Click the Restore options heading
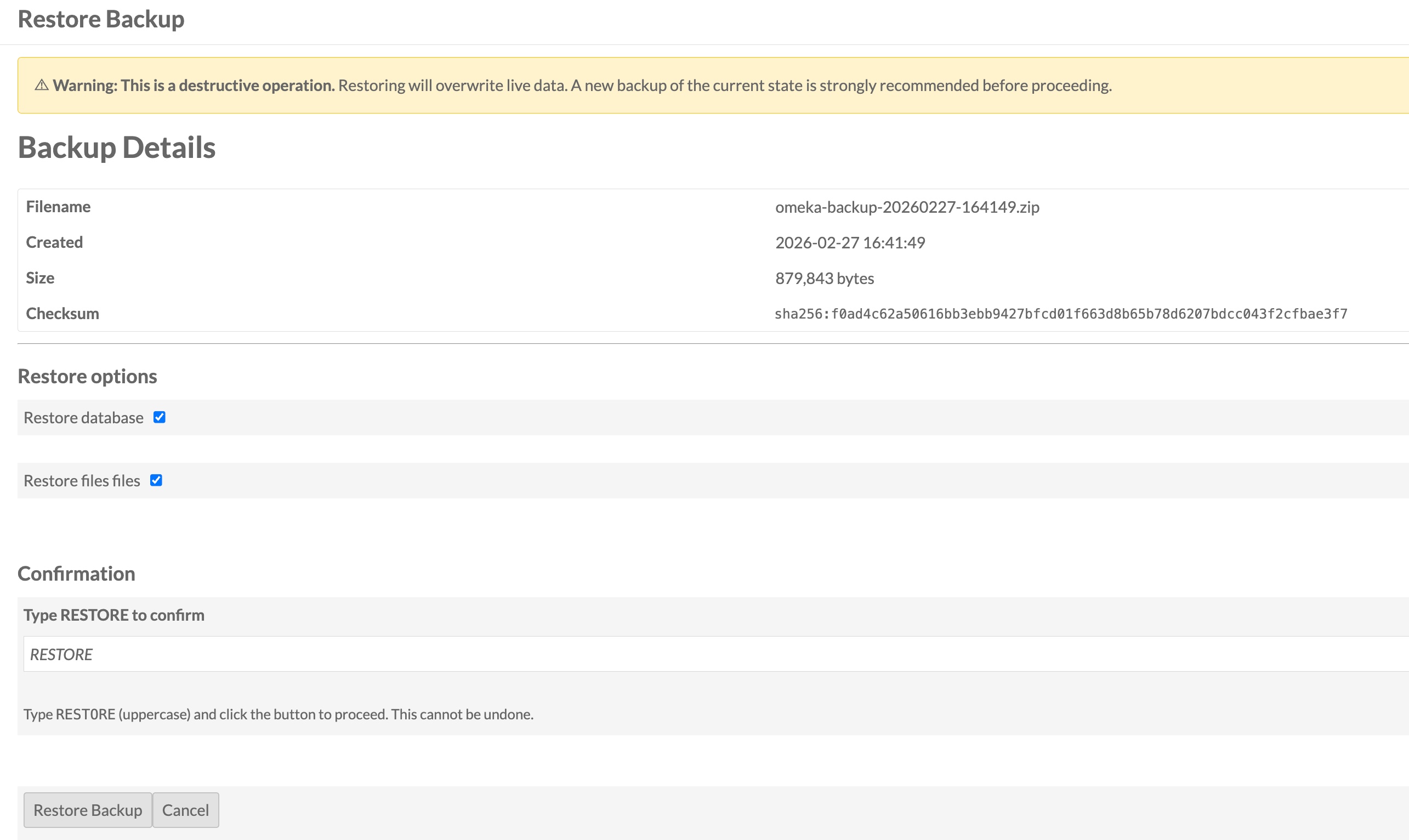This screenshot has height=840, width=1409. [x=87, y=377]
